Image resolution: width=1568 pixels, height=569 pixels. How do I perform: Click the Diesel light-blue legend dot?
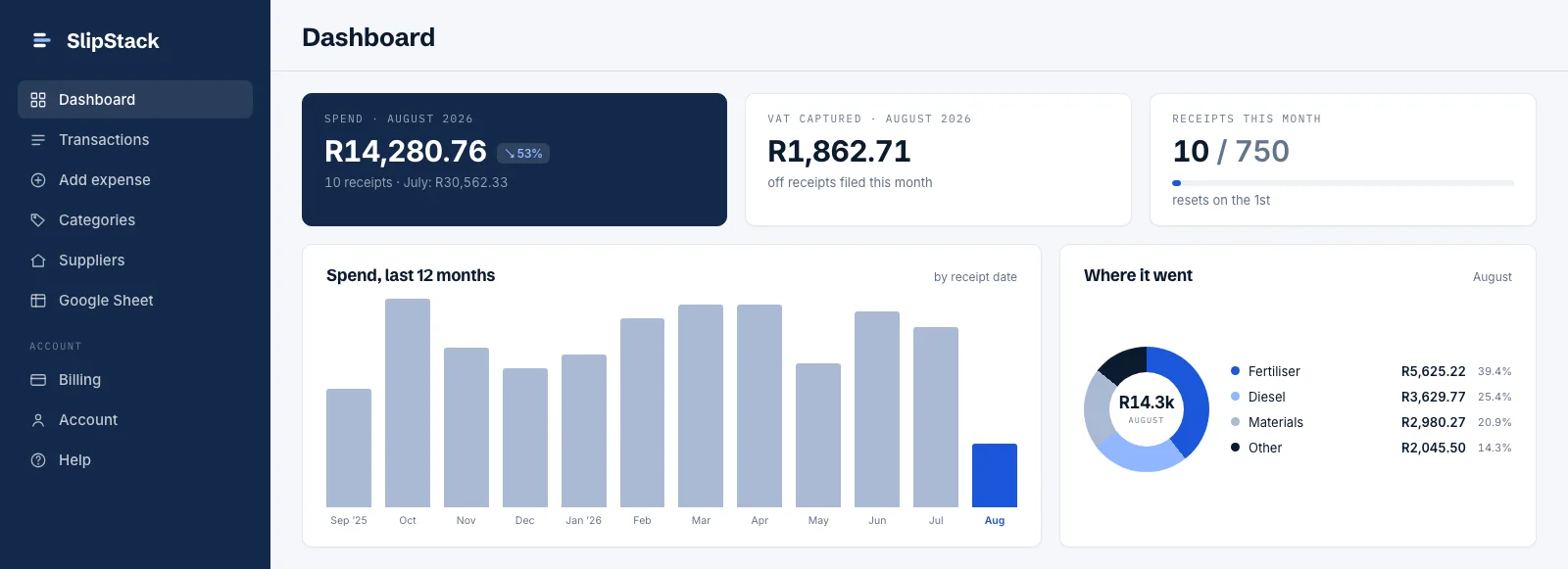tap(1235, 397)
